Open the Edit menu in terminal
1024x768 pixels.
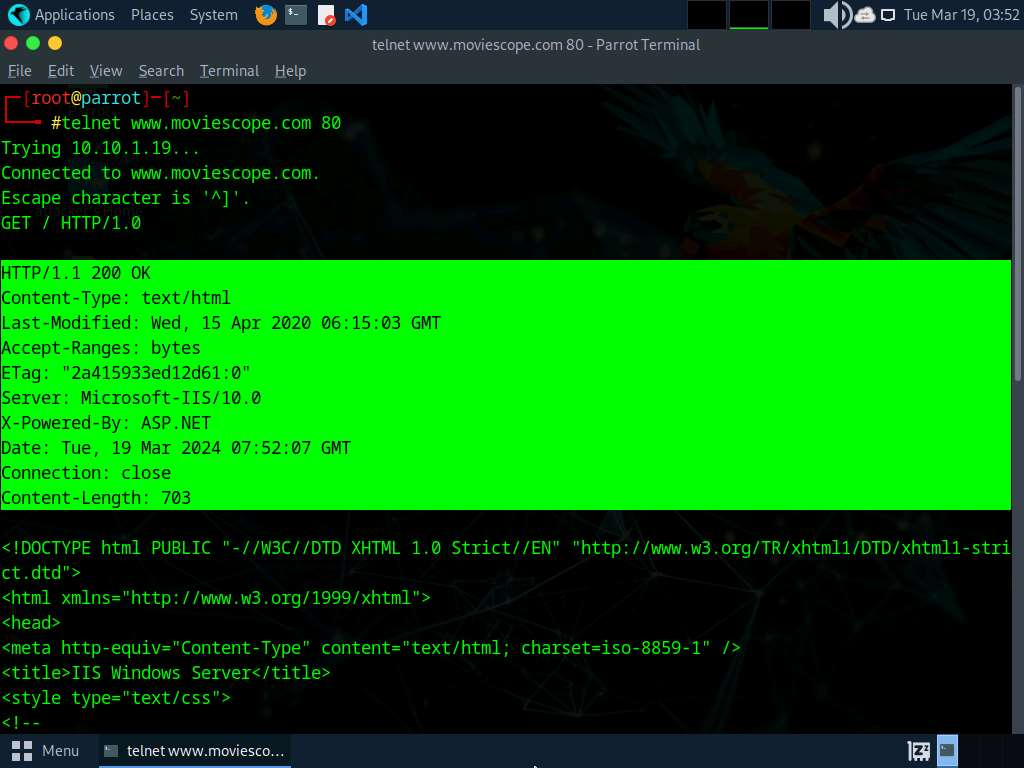[61, 71]
